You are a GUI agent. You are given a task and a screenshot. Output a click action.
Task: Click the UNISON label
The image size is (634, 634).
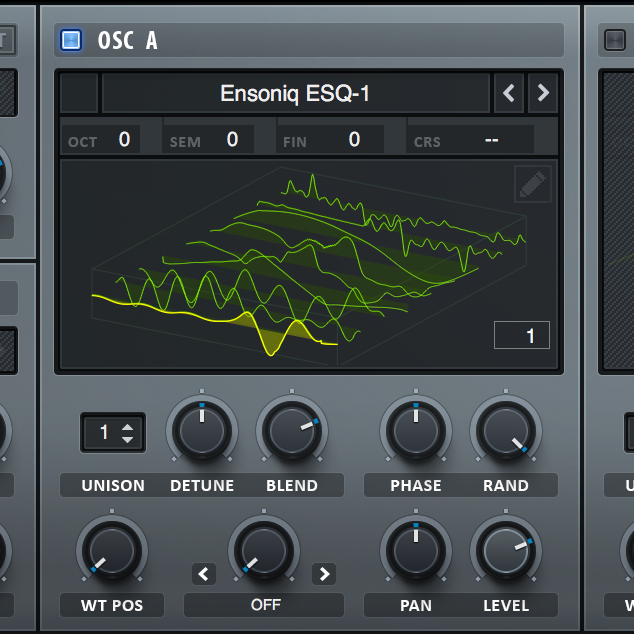coord(113,486)
